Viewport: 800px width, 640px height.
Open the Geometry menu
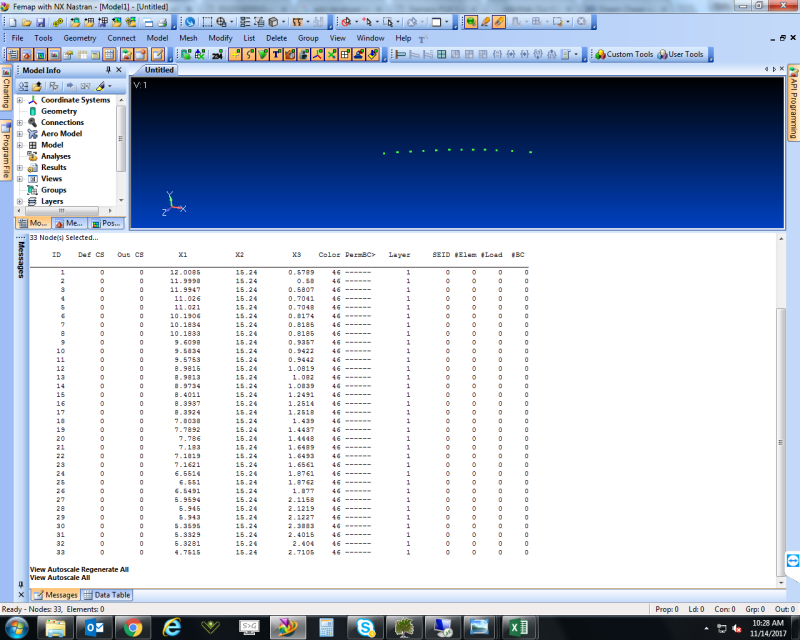[80, 38]
